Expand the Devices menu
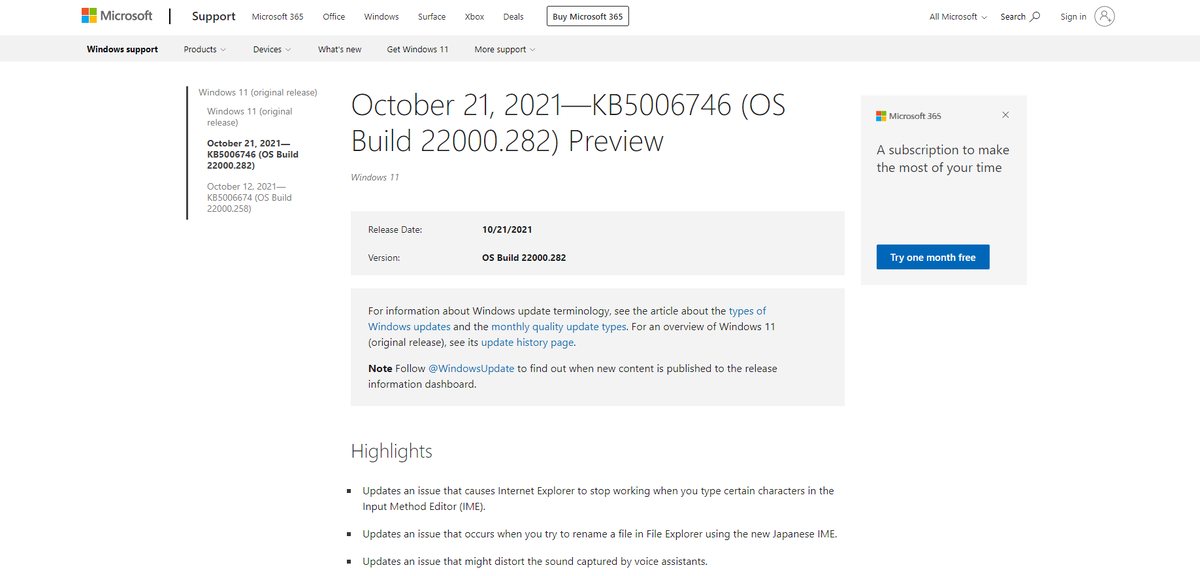 [272, 49]
